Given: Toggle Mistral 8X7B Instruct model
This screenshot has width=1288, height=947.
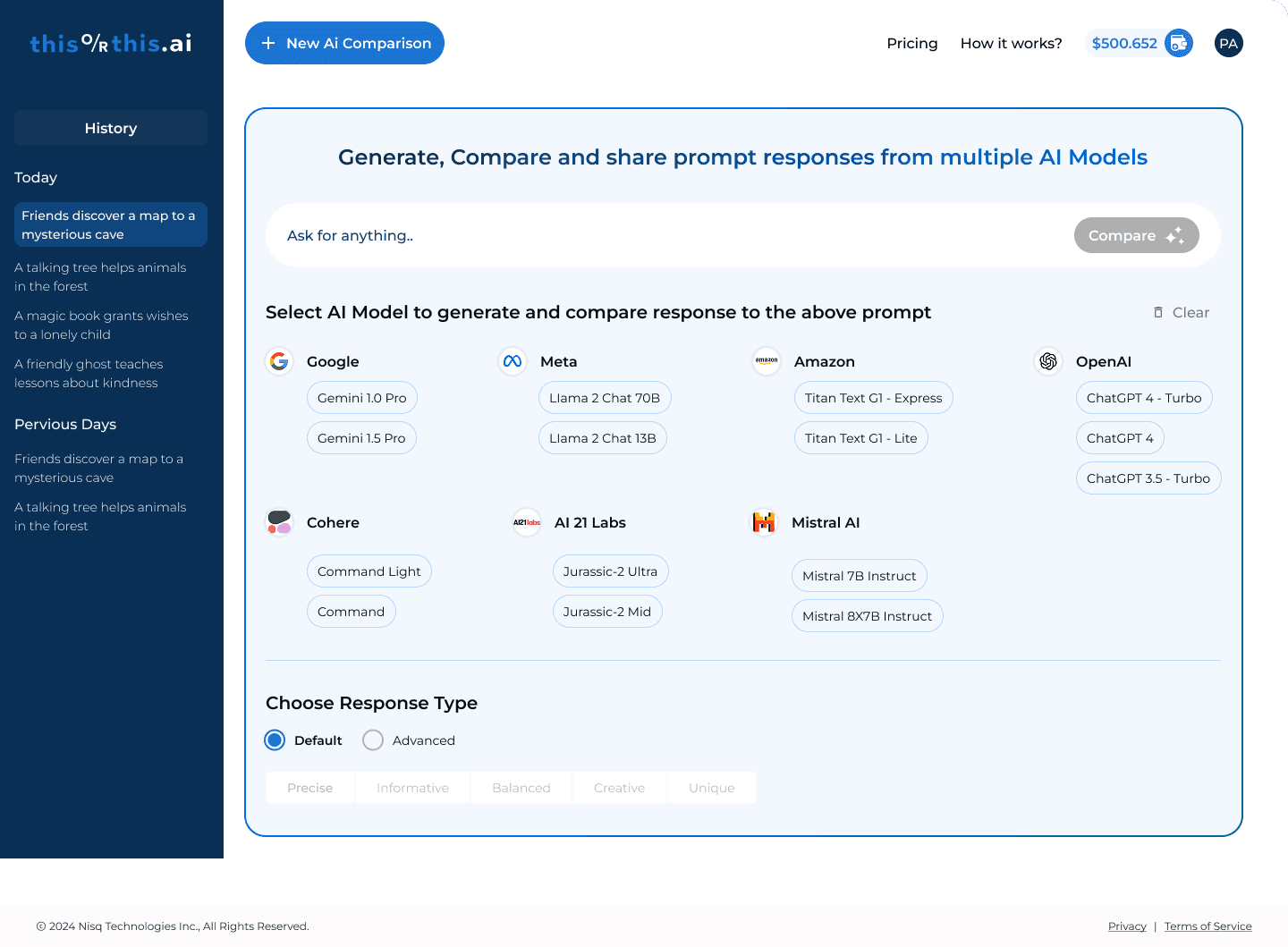Looking at the screenshot, I should tap(868, 616).
